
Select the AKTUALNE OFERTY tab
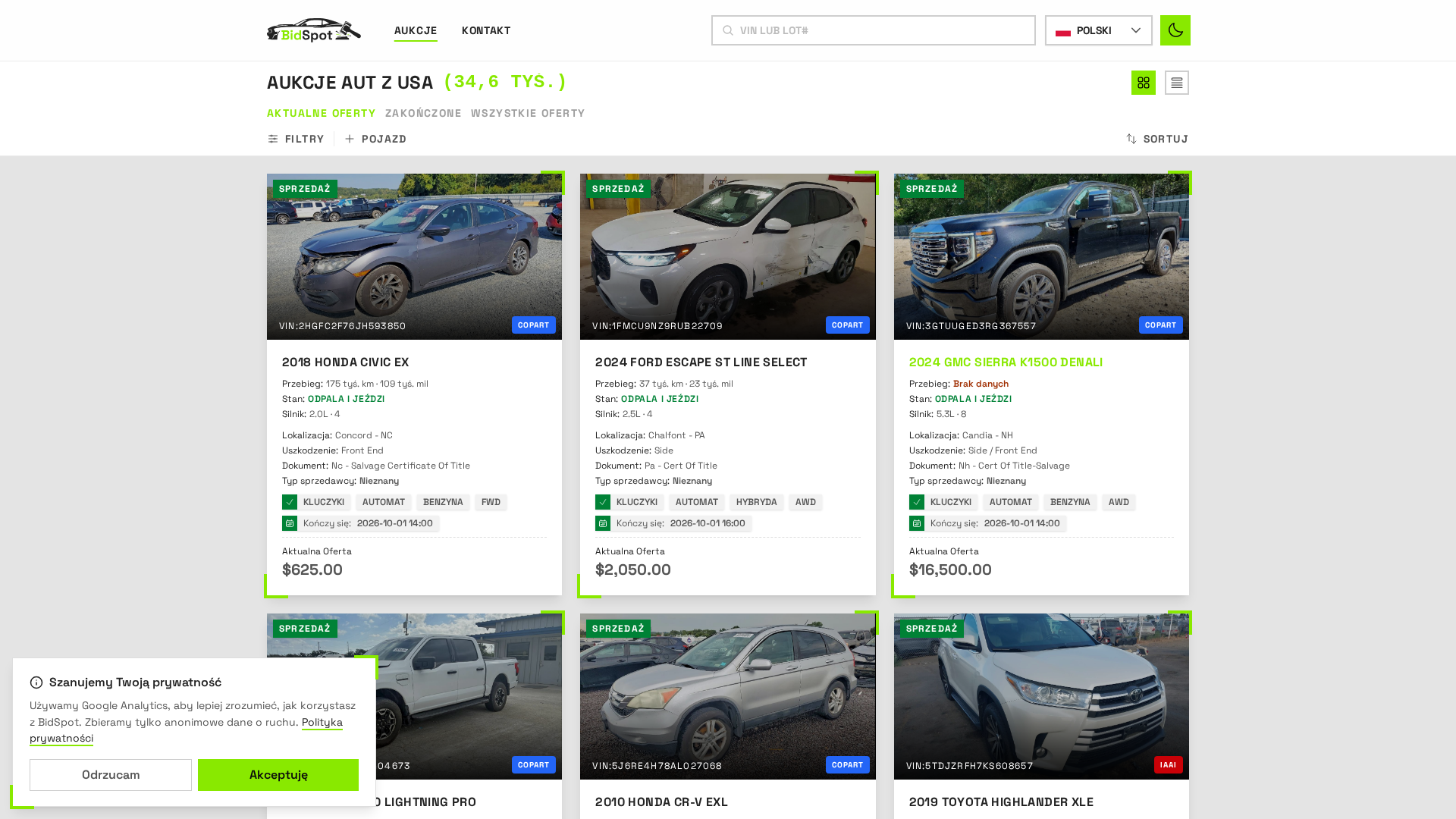tap(321, 113)
